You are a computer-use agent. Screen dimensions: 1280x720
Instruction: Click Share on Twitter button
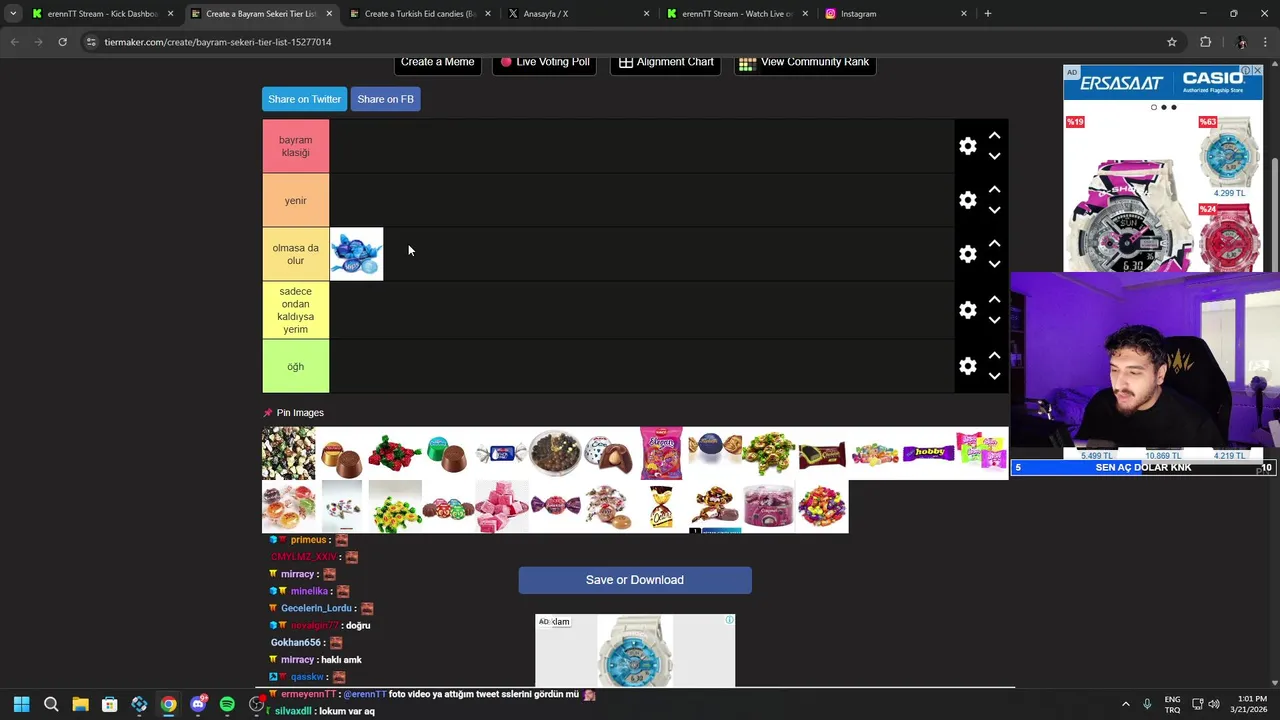point(304,99)
